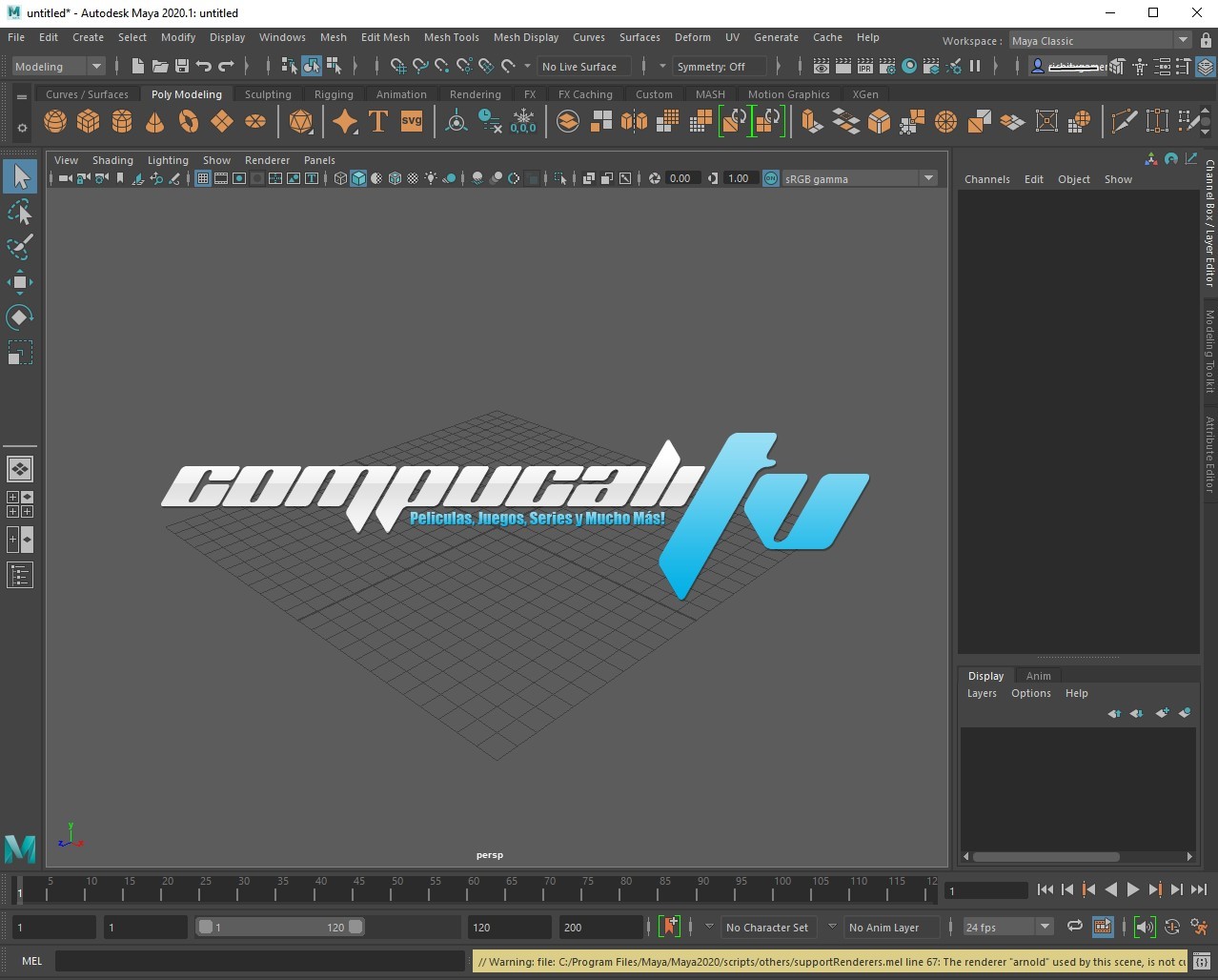Toggle wireframe display in viewport
Image resolution: width=1218 pixels, height=980 pixels.
(340, 178)
